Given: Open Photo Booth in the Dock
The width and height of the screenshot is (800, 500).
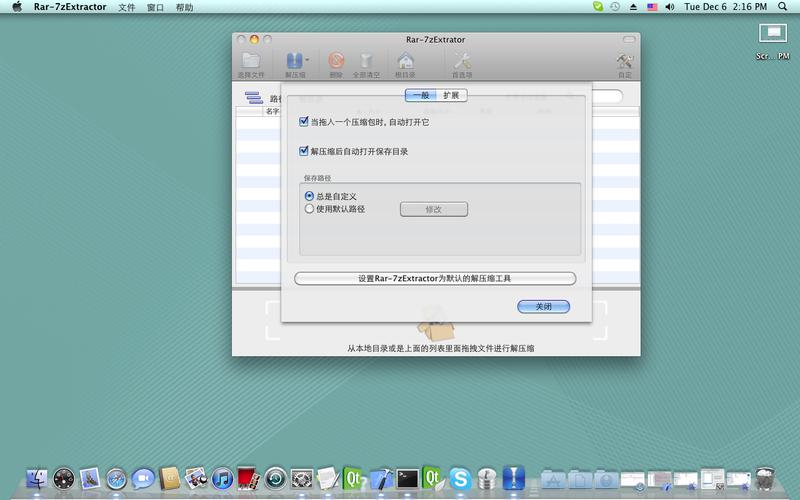Looking at the screenshot, I should (249, 479).
